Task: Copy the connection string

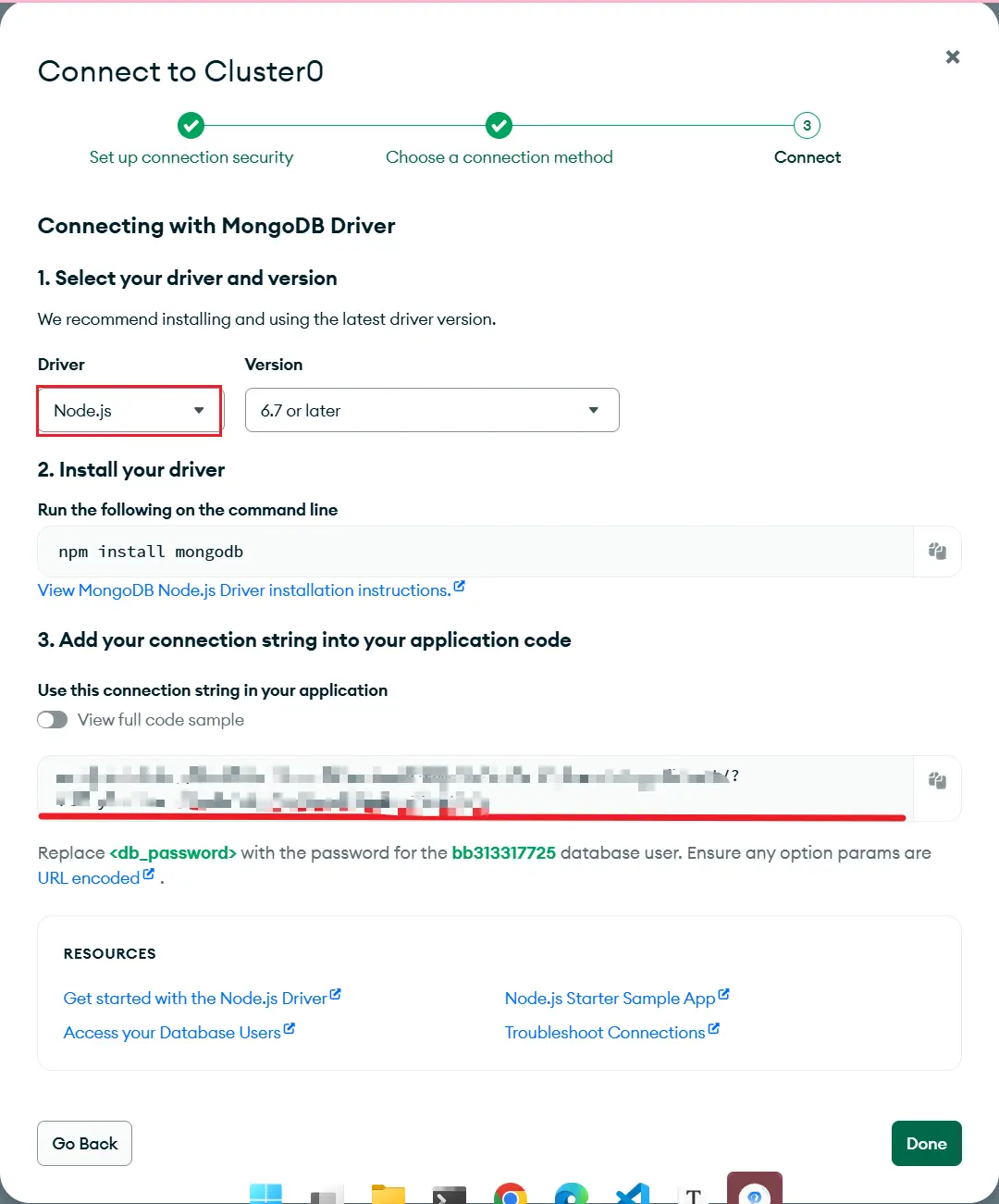Action: [937, 781]
